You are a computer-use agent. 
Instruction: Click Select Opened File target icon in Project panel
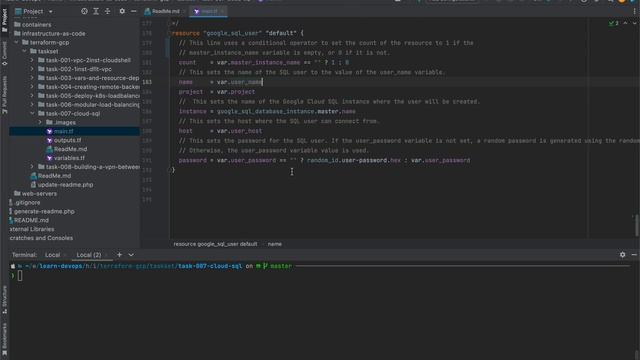(x=84, y=11)
